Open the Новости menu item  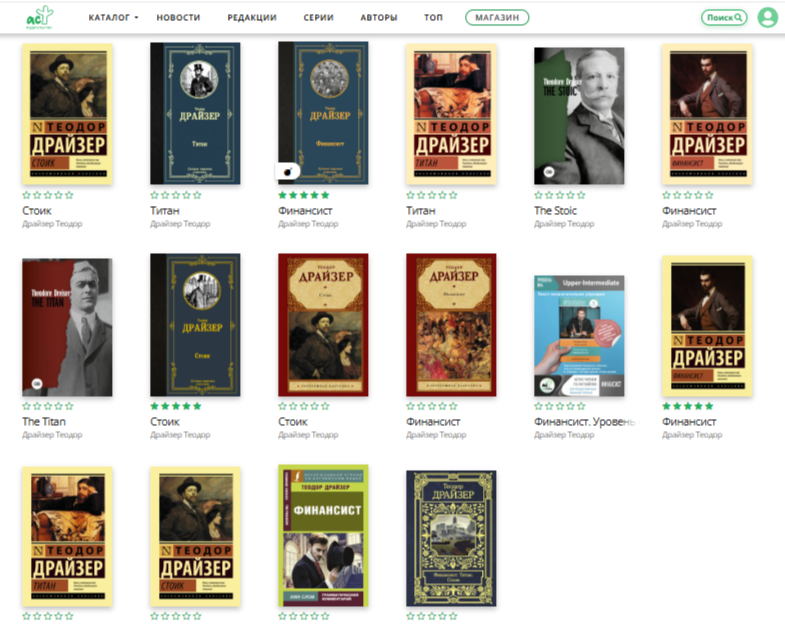pos(178,18)
